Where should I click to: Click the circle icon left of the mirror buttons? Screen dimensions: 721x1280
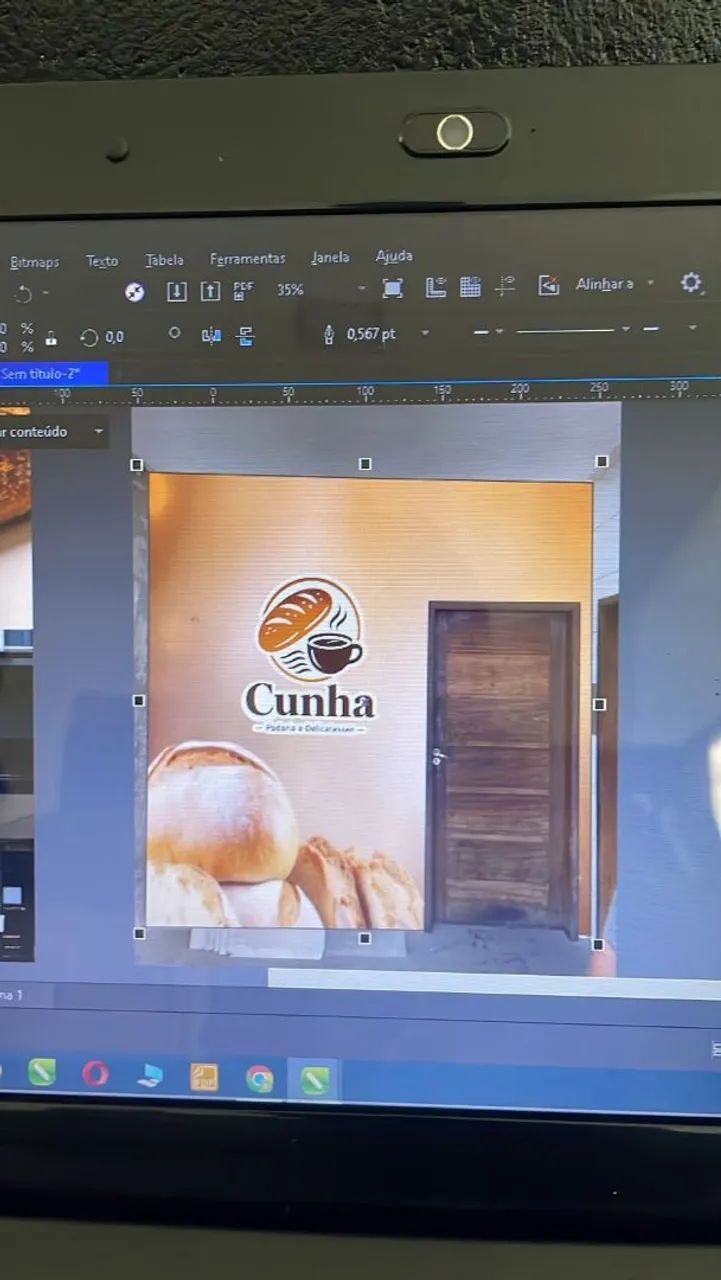tap(174, 333)
